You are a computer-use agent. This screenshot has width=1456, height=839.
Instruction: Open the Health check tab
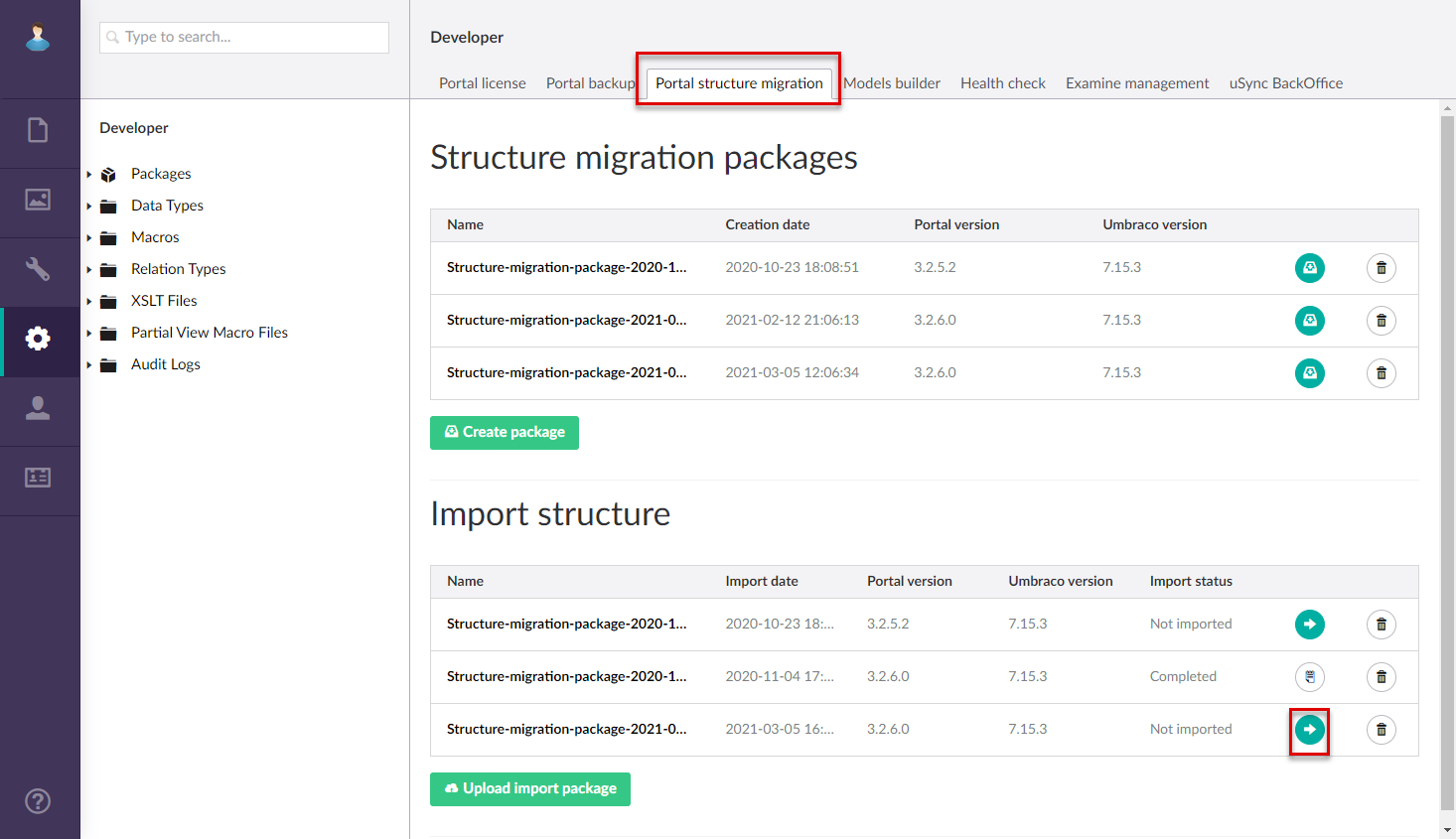click(1002, 83)
